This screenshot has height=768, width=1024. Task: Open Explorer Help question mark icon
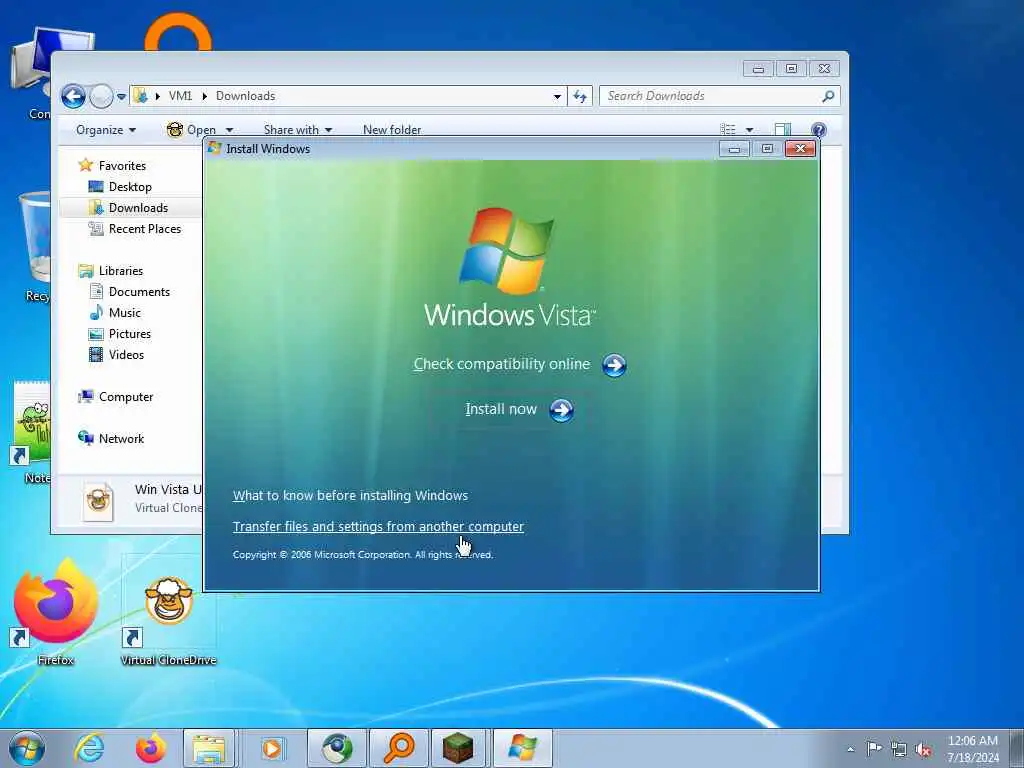pyautogui.click(x=818, y=130)
